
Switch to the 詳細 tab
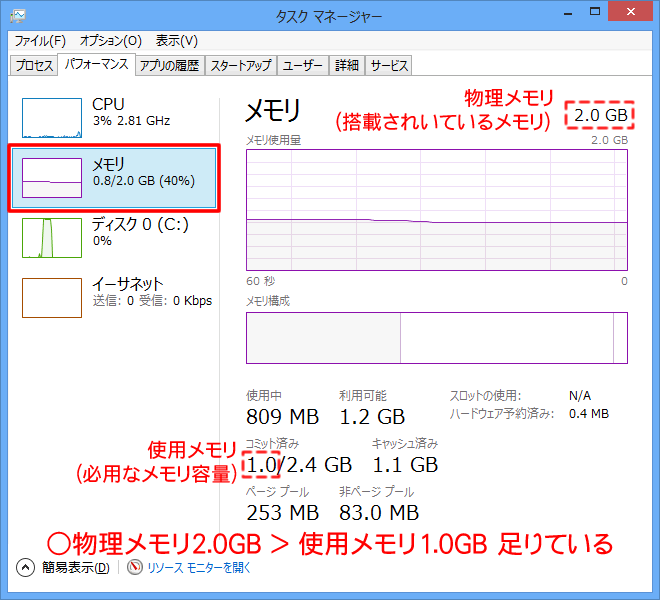[x=347, y=66]
